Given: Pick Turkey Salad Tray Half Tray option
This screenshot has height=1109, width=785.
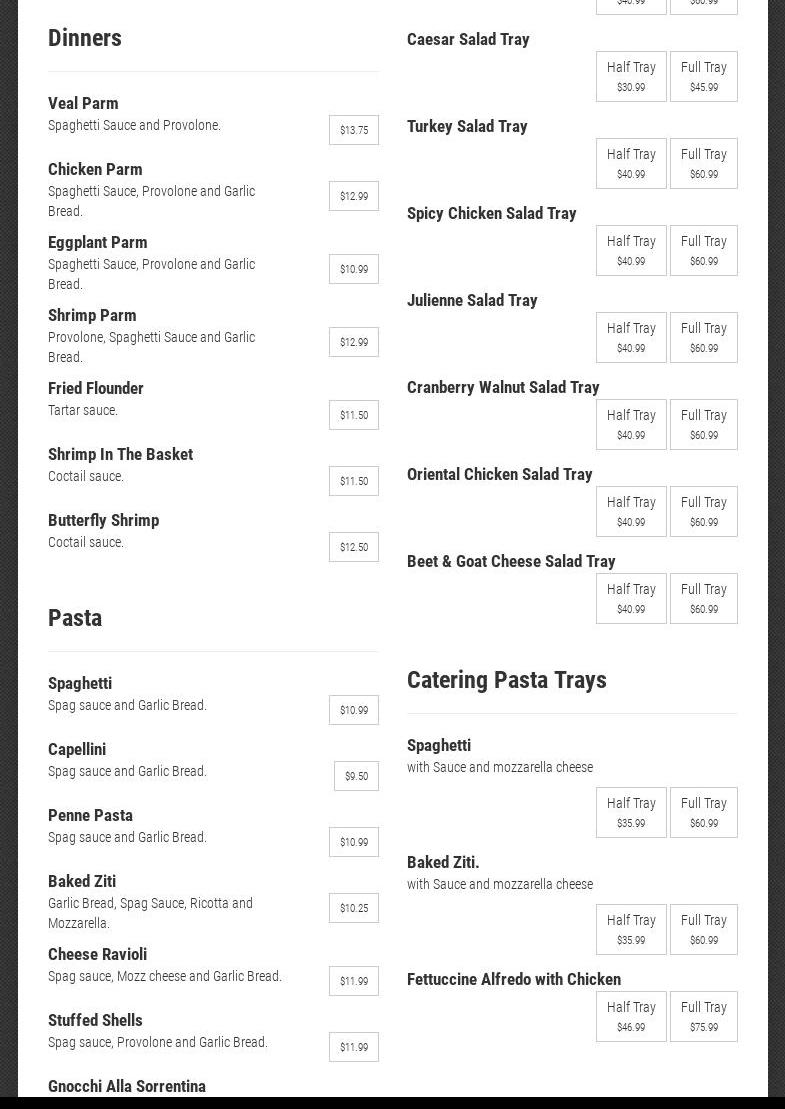Looking at the screenshot, I should click(x=631, y=164).
